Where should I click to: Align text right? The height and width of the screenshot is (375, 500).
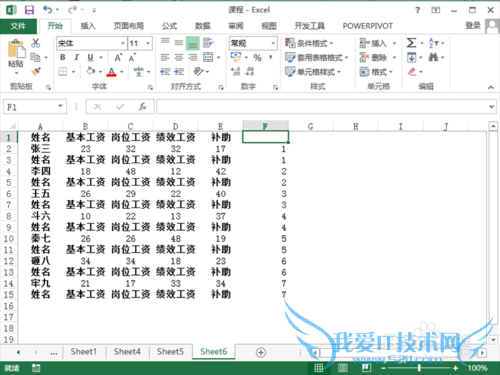[193, 57]
